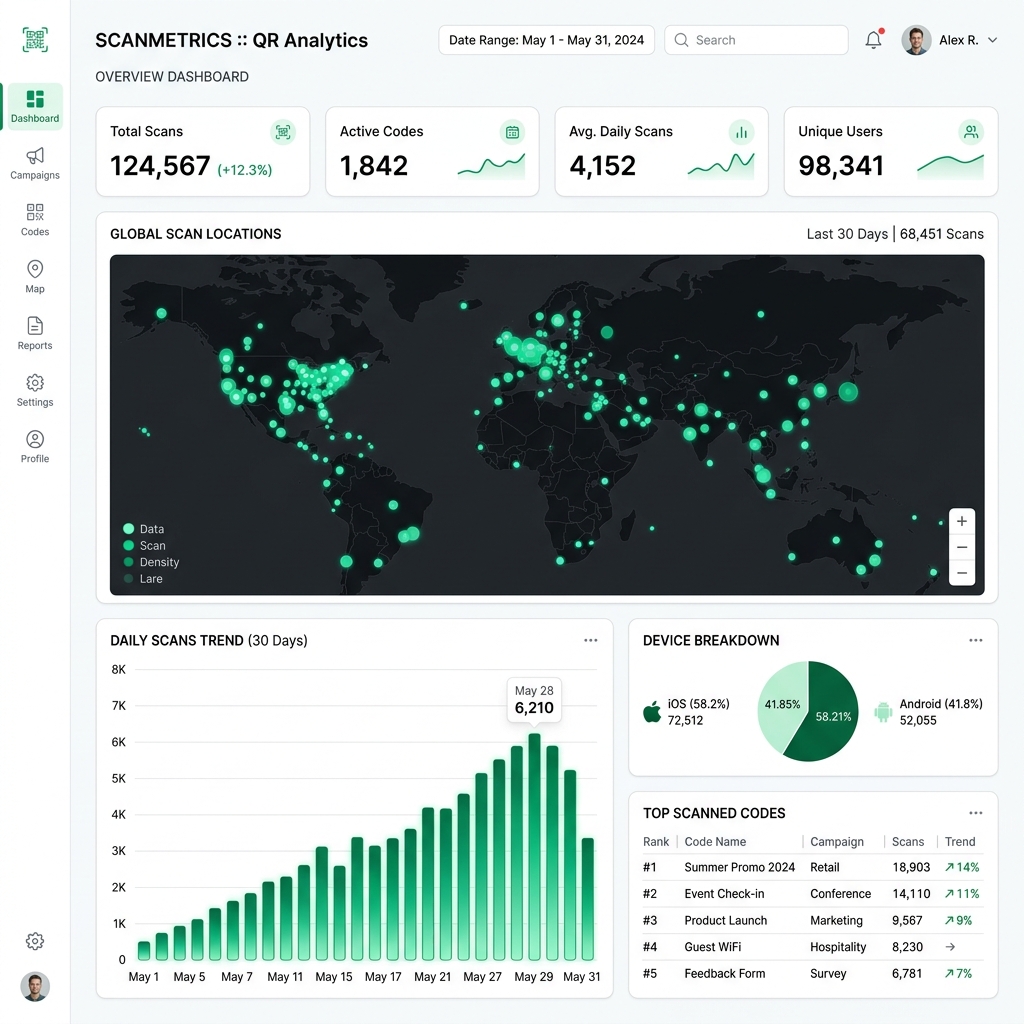Zoom in on the map with plus button
This screenshot has width=1024, height=1024.
(x=962, y=521)
